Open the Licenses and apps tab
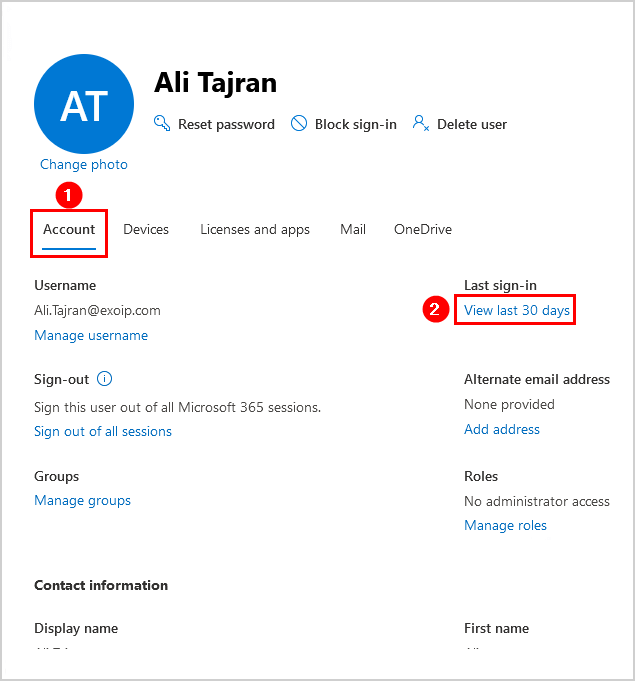Viewport: 635px width, 681px height. click(x=255, y=229)
